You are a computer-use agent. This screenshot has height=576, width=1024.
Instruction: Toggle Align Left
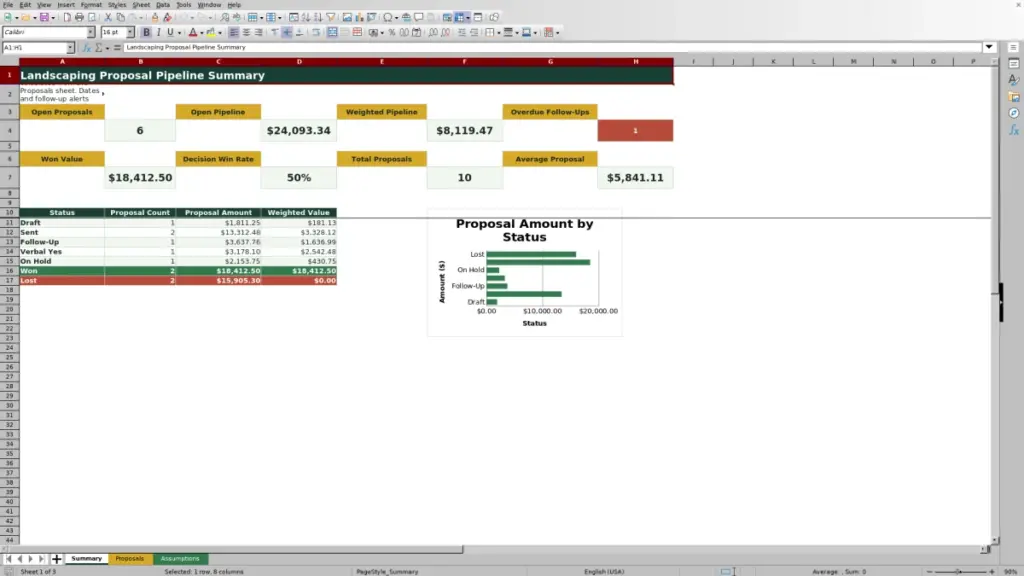[x=234, y=32]
